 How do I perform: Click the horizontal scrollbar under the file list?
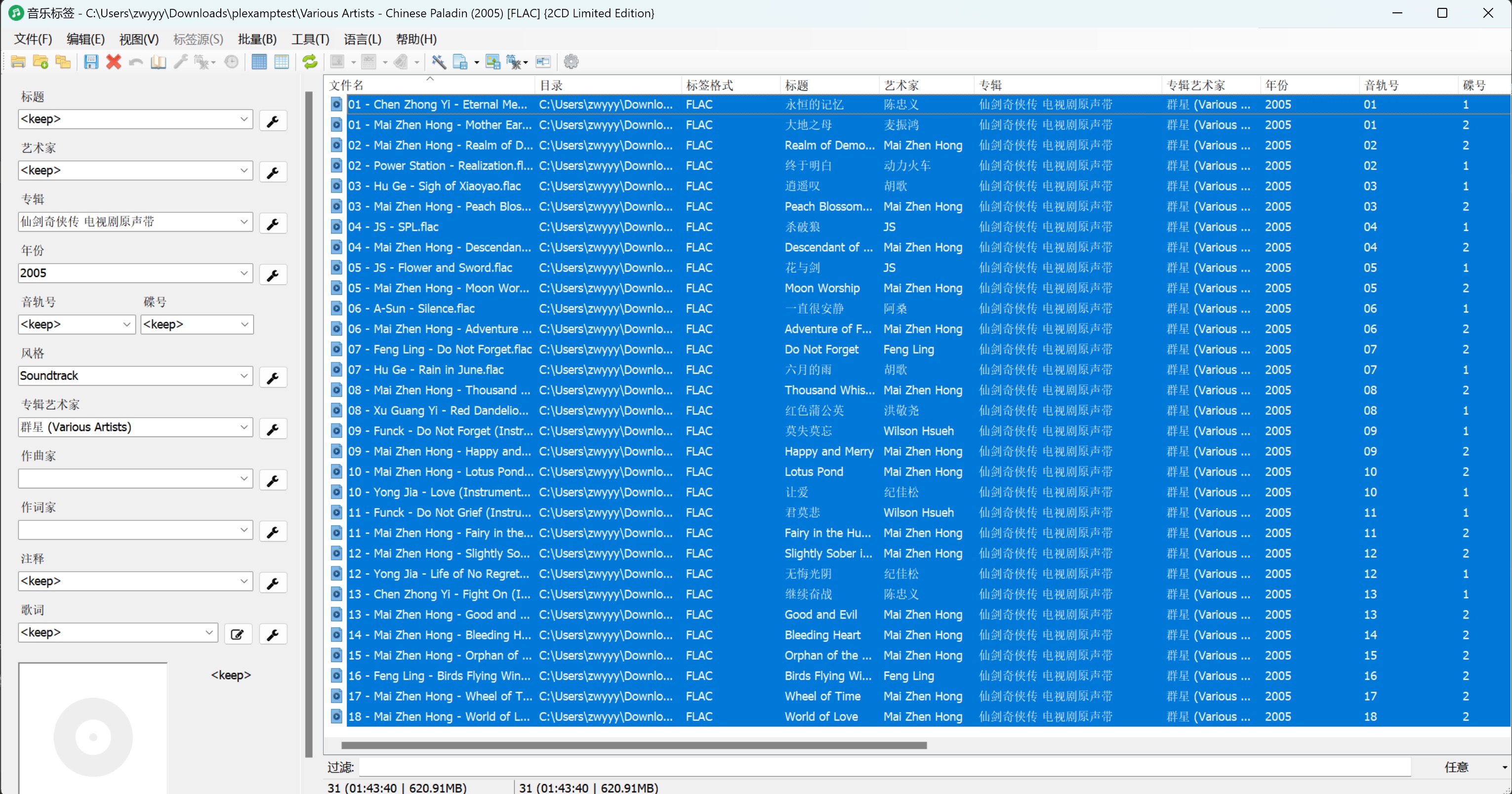(634, 746)
